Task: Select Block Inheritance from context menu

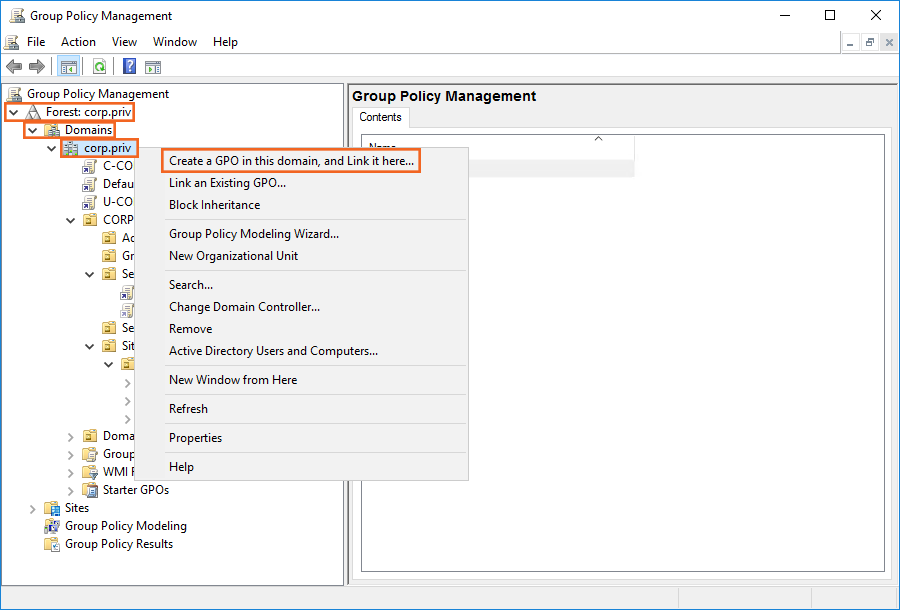Action: [x=214, y=205]
